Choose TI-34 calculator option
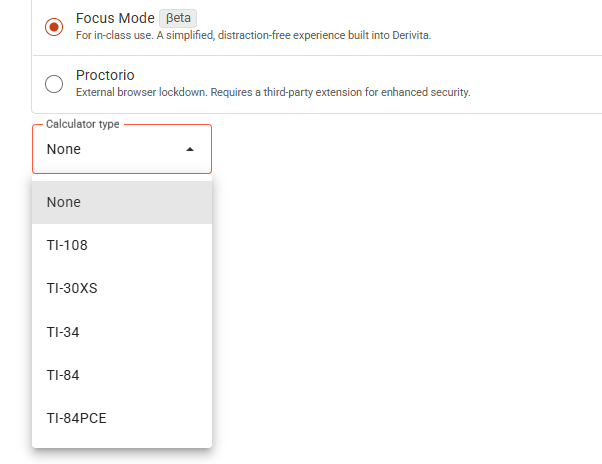This screenshot has width=602, height=464. pos(122,332)
